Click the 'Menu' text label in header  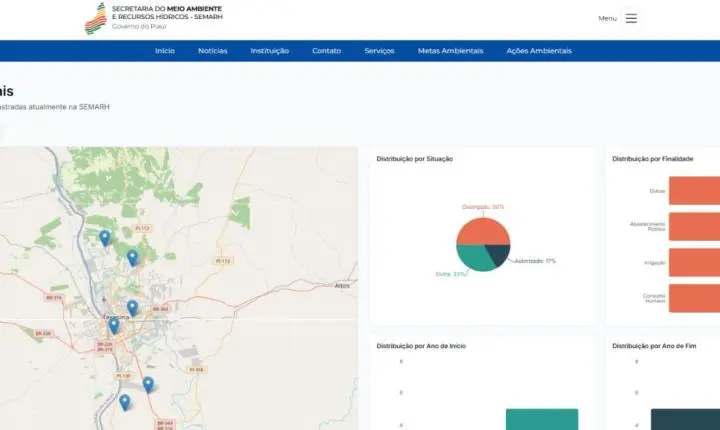tap(608, 18)
